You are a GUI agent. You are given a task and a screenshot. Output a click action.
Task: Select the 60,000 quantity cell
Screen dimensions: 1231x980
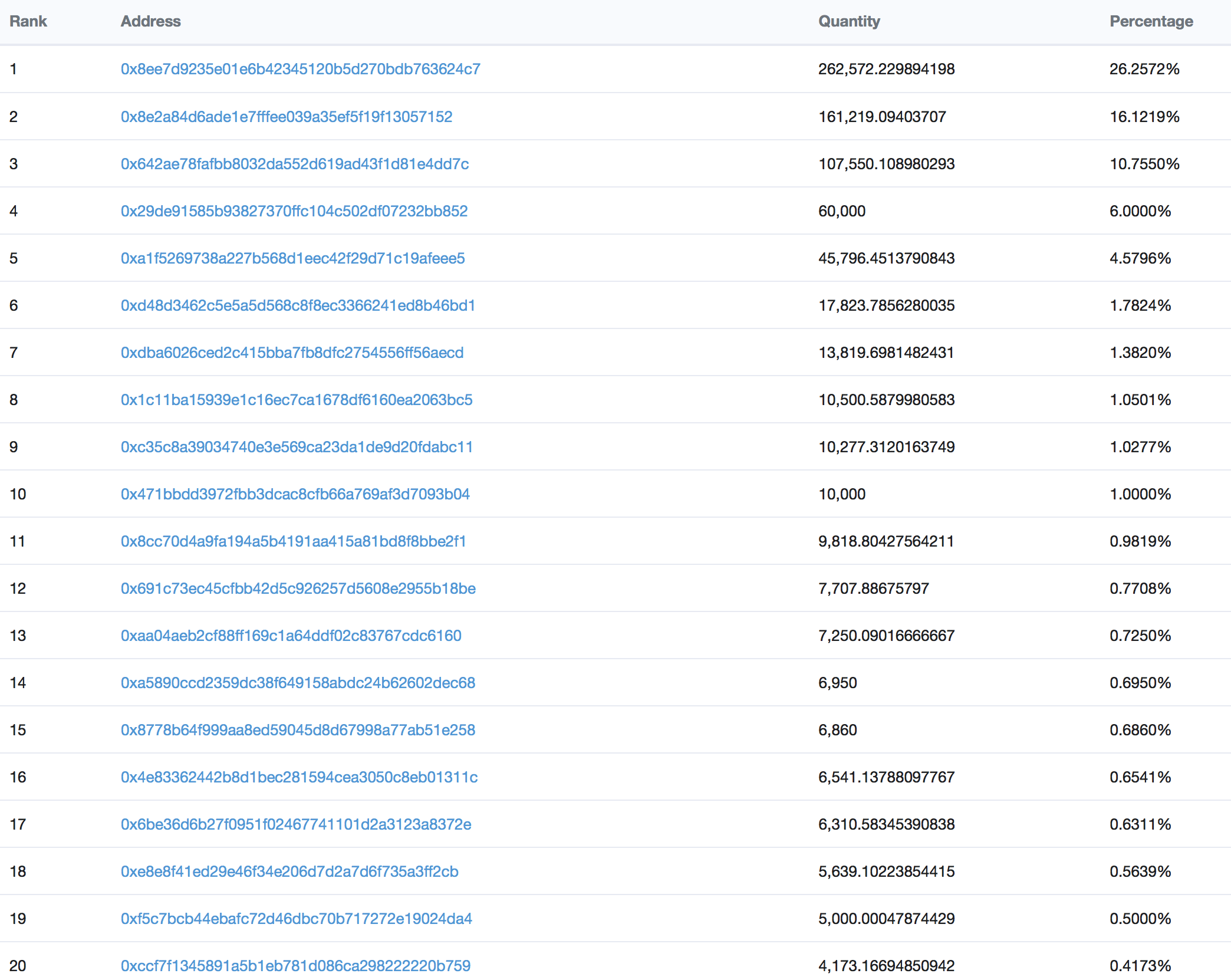tap(842, 211)
